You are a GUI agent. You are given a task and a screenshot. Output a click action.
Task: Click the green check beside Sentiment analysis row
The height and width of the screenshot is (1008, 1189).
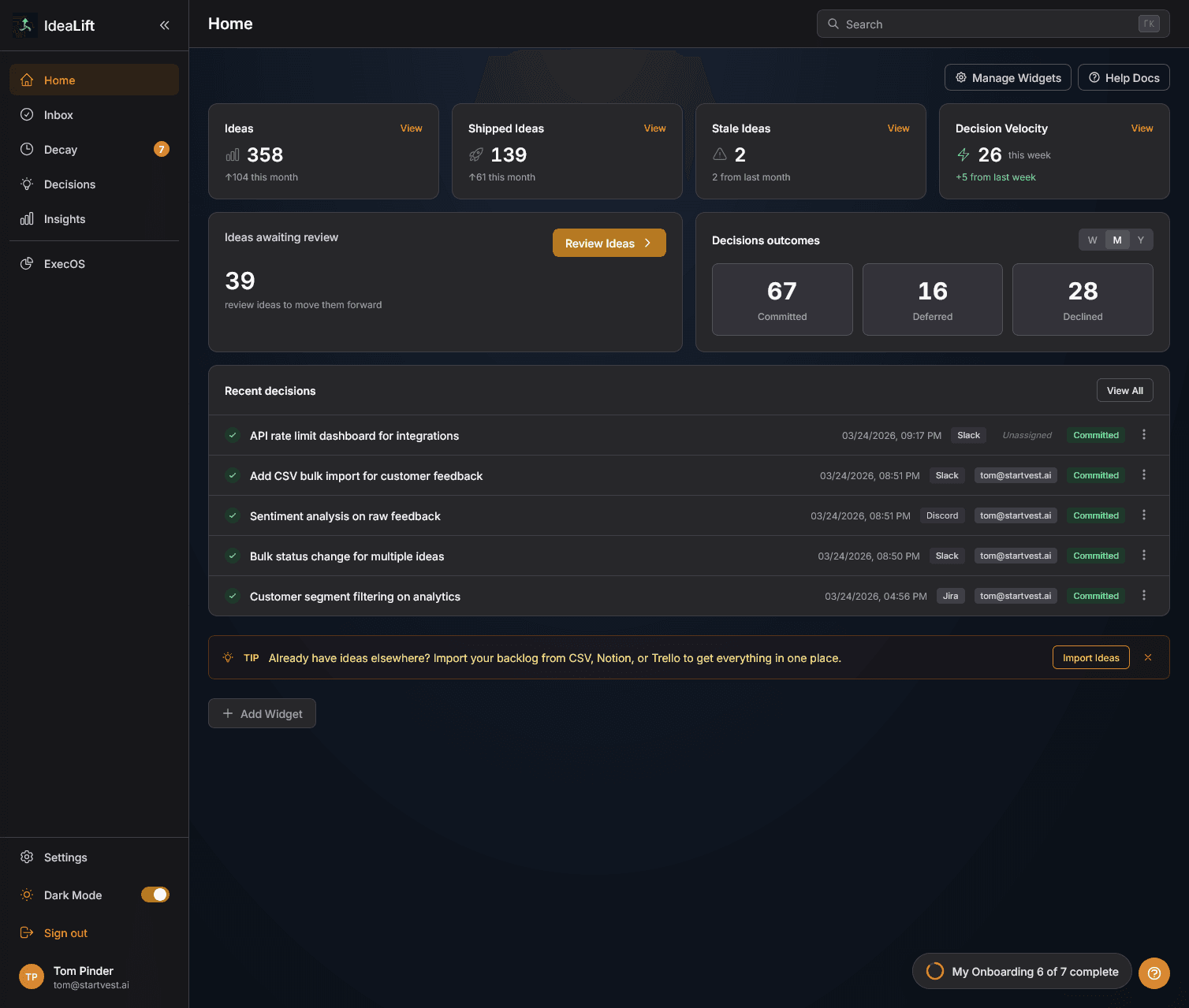click(x=233, y=515)
